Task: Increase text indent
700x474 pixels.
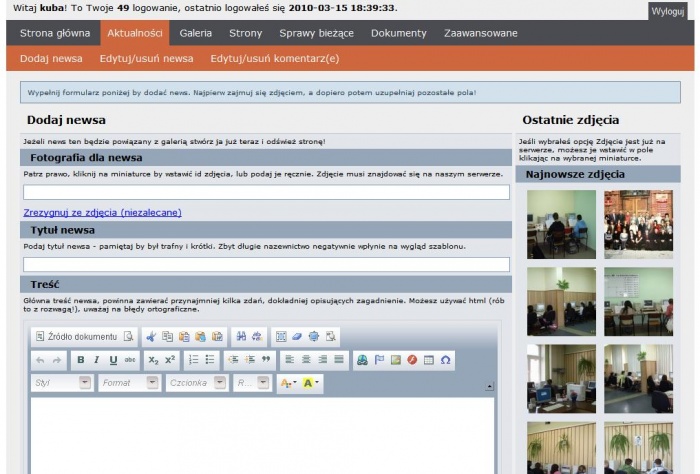Action: point(250,360)
